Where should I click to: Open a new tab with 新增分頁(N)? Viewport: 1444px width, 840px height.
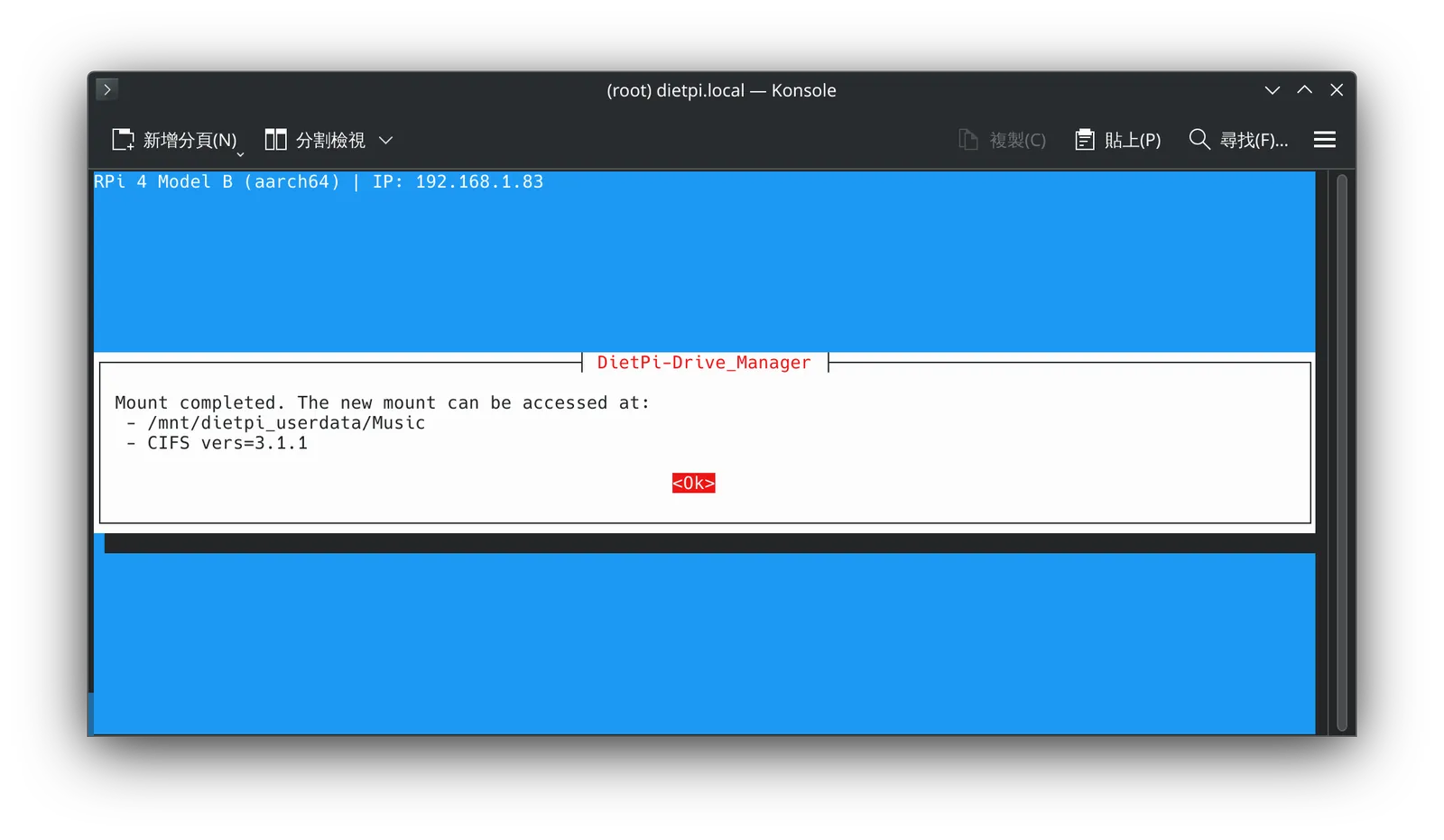coord(173,140)
